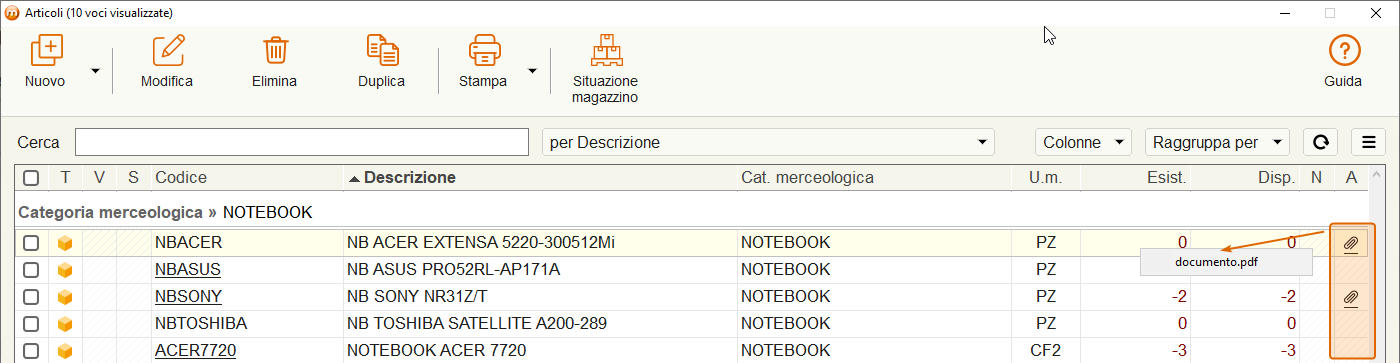
Task: Click the refresh list icon
Action: 1320,143
